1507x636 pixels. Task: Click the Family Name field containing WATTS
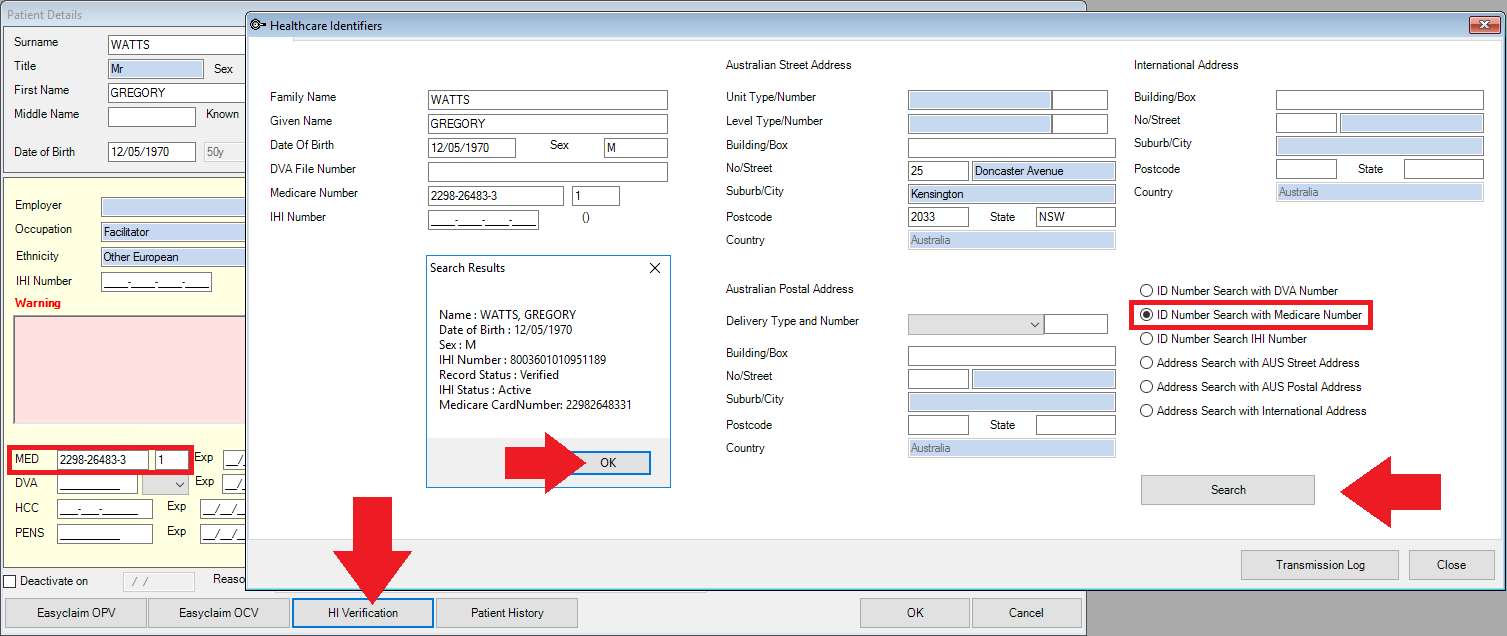547,100
